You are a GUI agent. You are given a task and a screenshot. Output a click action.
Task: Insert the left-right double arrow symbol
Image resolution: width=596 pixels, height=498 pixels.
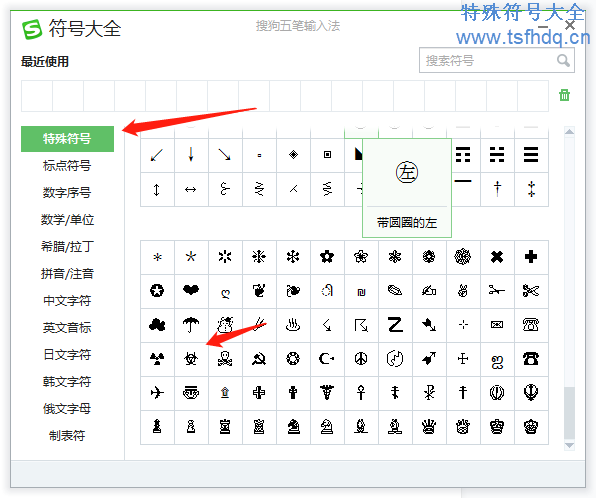point(191,189)
